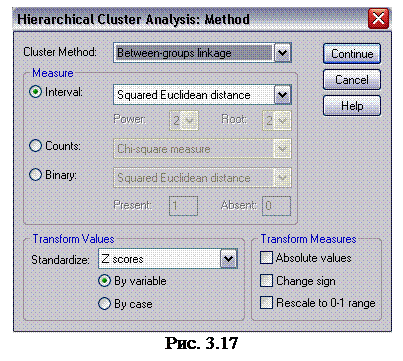The image size is (403, 361).
Task: Click the Present value field
Action: [x=184, y=206]
